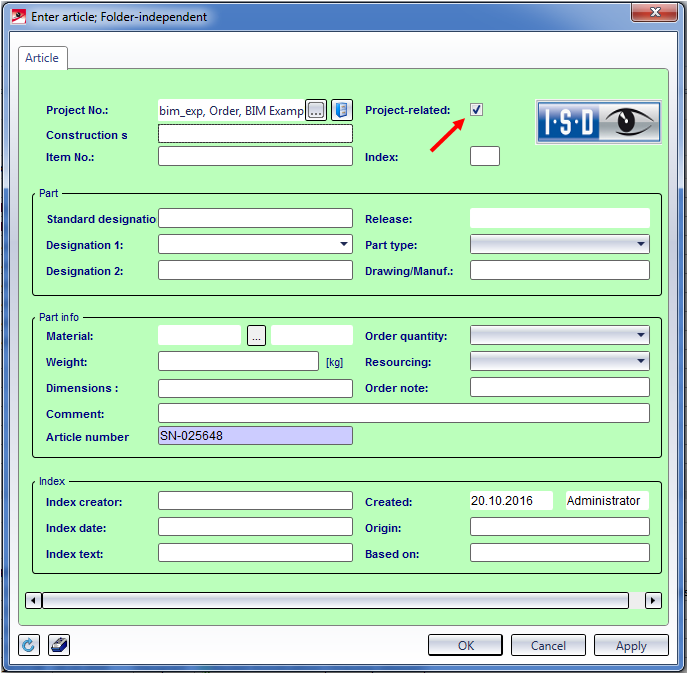Screen dimensions: 688x678
Task: Click the Project-related label
Action: (x=408, y=110)
